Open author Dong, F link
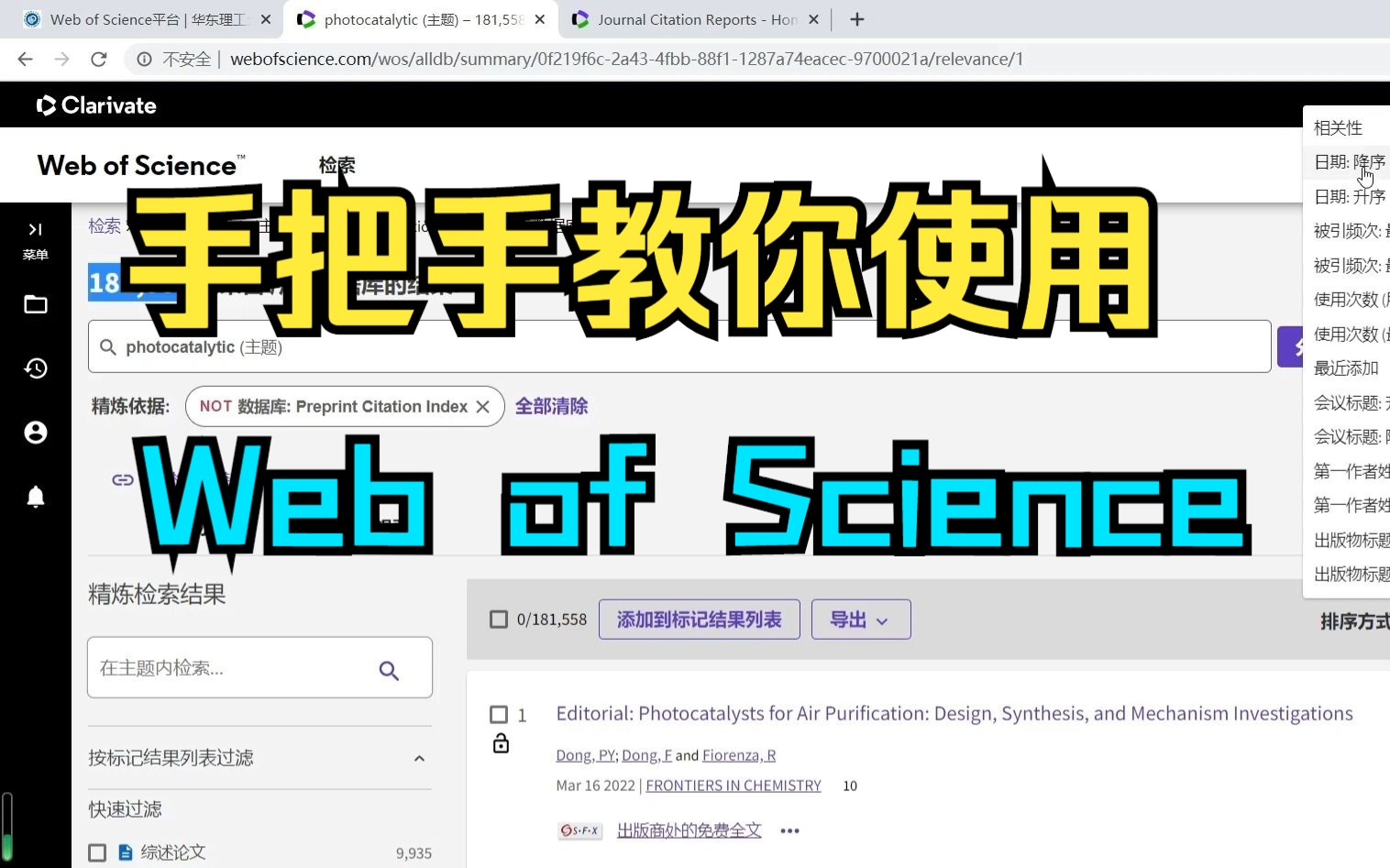The height and width of the screenshot is (868, 1390). [x=646, y=755]
